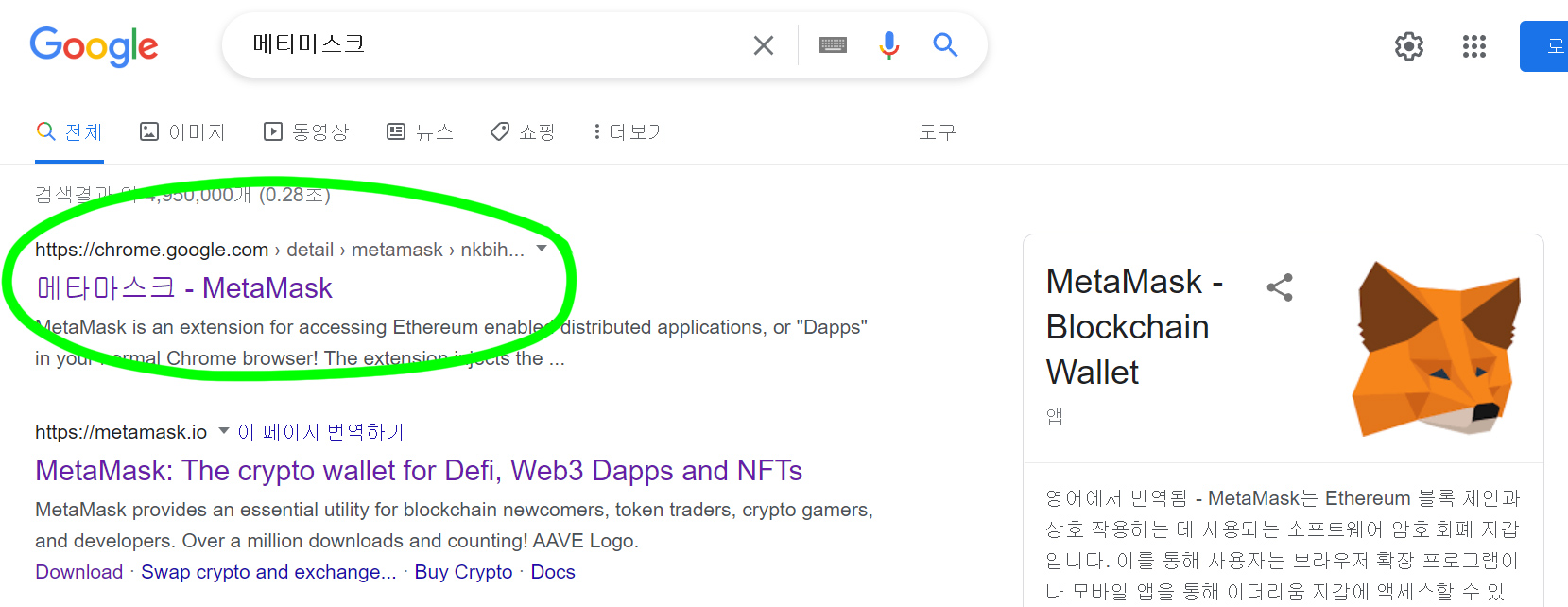Switch to the 뉴스 tab
1568x607 pixels.
pyautogui.click(x=421, y=132)
